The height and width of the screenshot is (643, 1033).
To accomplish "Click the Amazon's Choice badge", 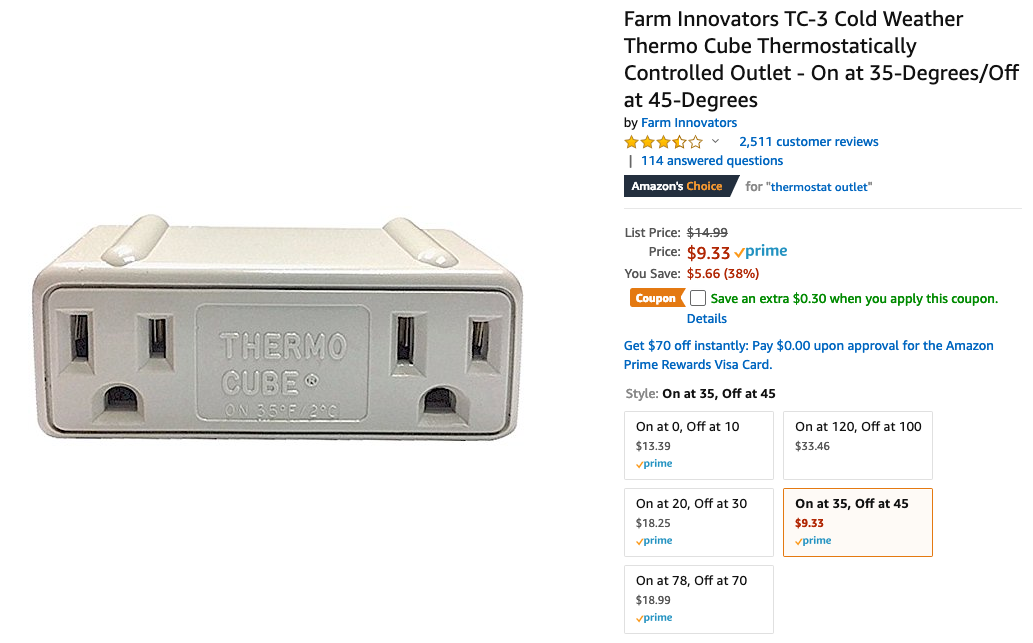I will click(677, 187).
